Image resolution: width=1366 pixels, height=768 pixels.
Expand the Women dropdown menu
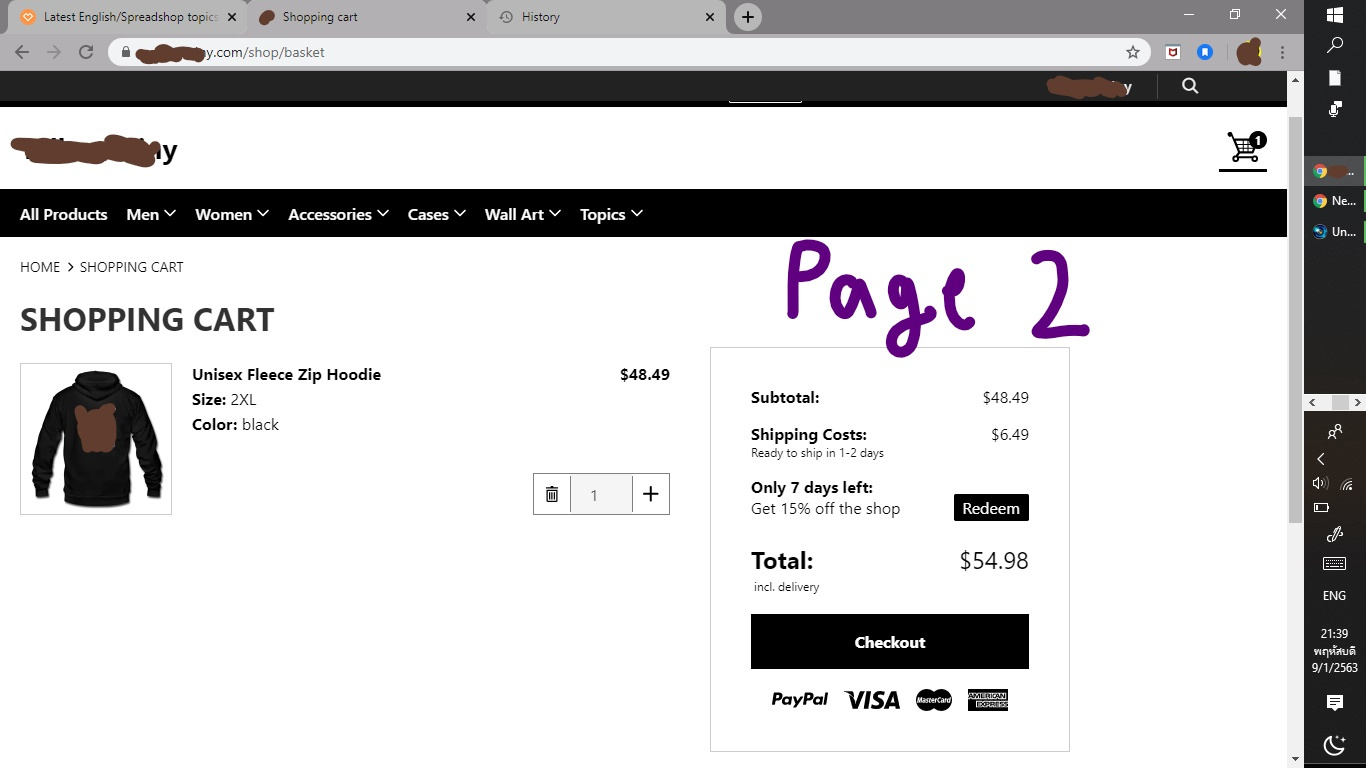(x=232, y=214)
